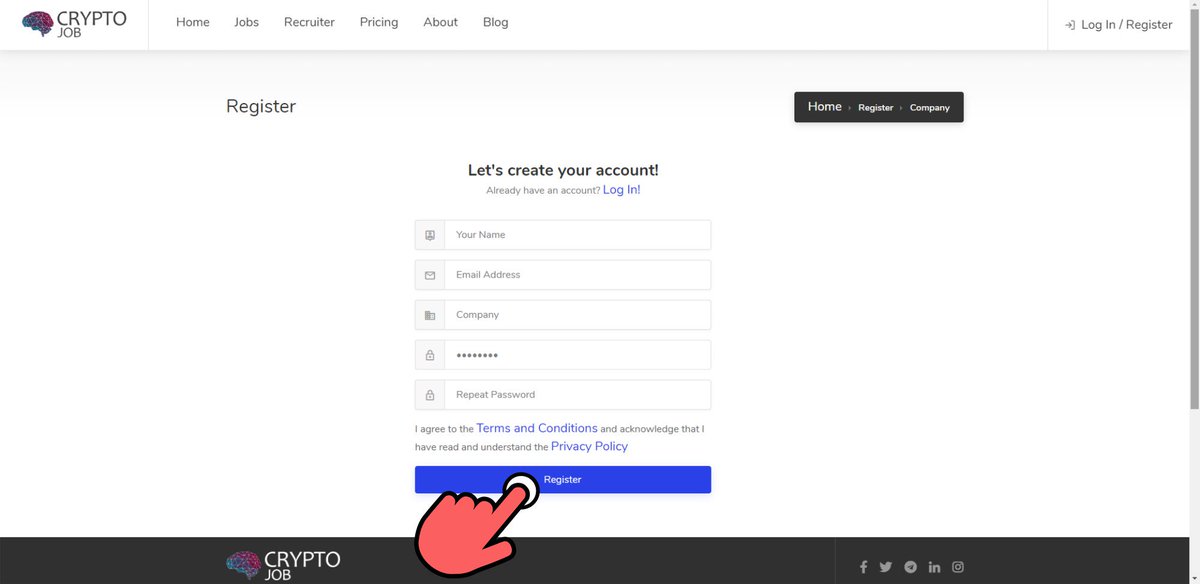Viewport: 1200px width, 584px height.
Task: Click the page vertical scrollbar thumb
Action: pos(1194,210)
